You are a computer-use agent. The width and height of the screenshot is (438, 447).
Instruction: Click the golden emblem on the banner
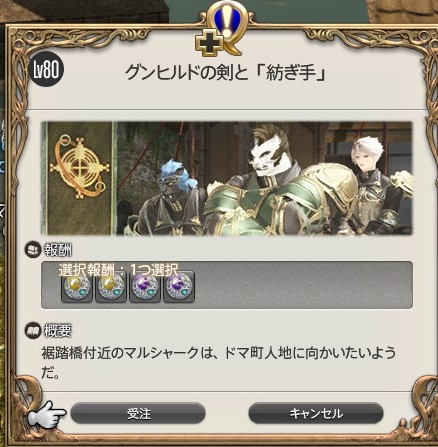[x=79, y=166]
